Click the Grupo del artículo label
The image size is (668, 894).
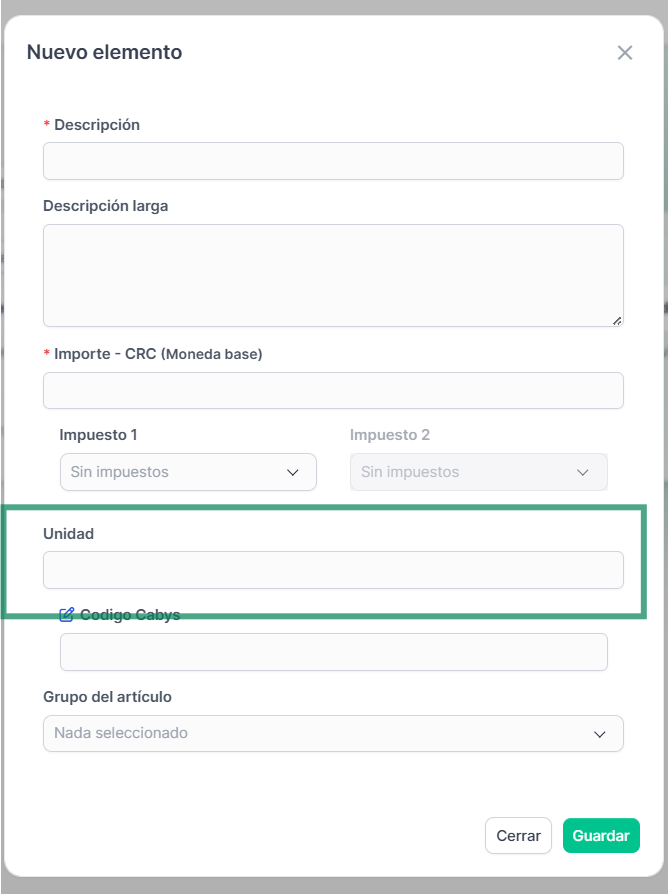[107, 697]
